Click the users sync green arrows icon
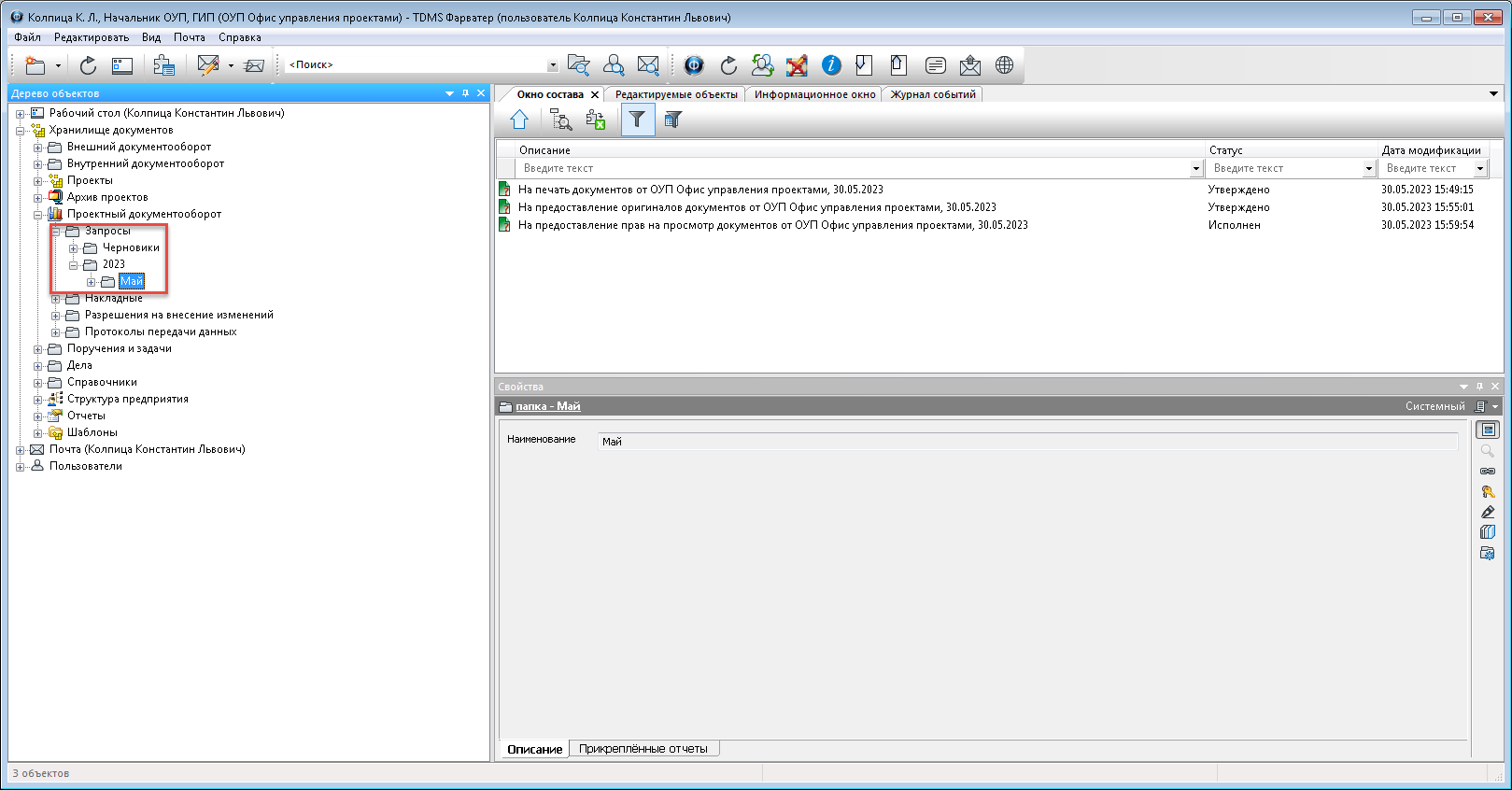 point(763,65)
